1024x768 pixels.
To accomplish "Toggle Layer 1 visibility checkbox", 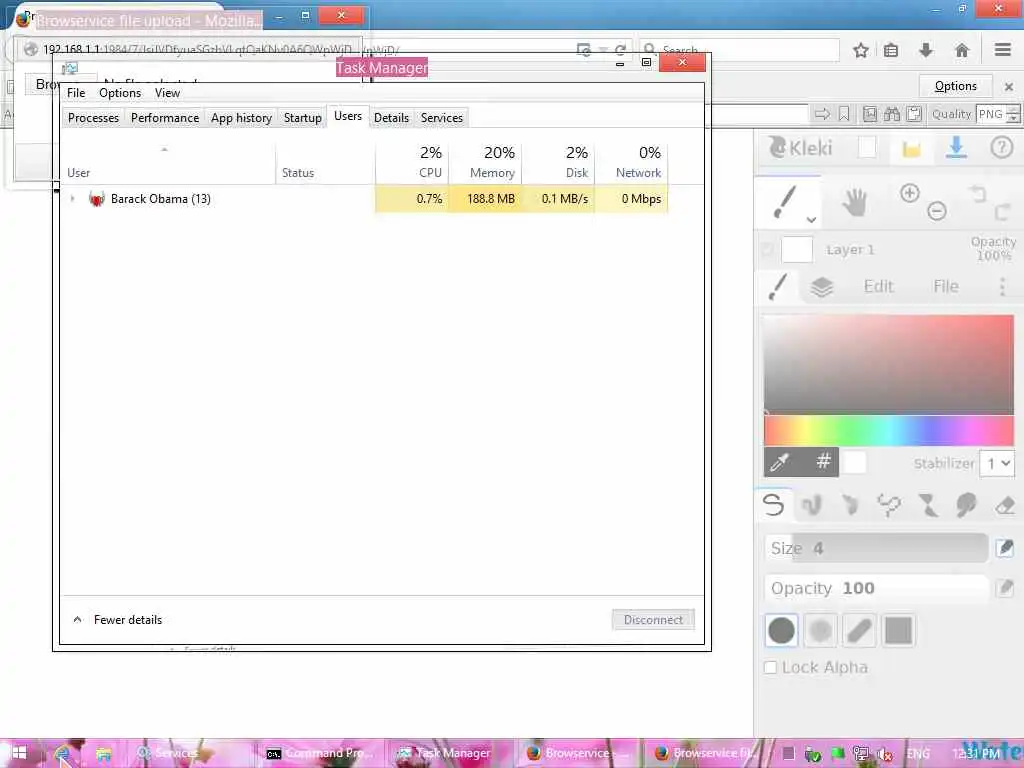I will pos(767,249).
